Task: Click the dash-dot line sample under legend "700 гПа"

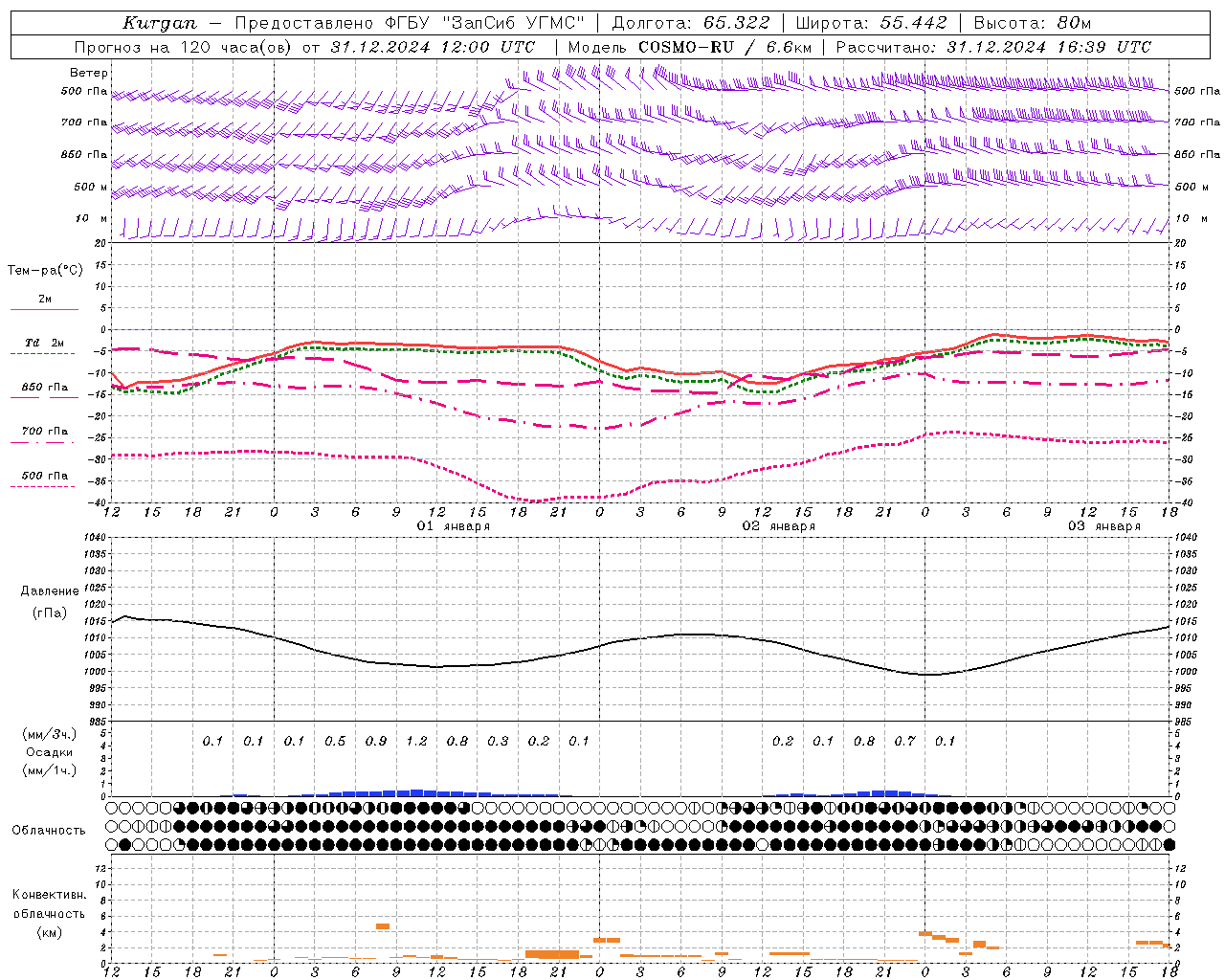Action: (x=42, y=442)
